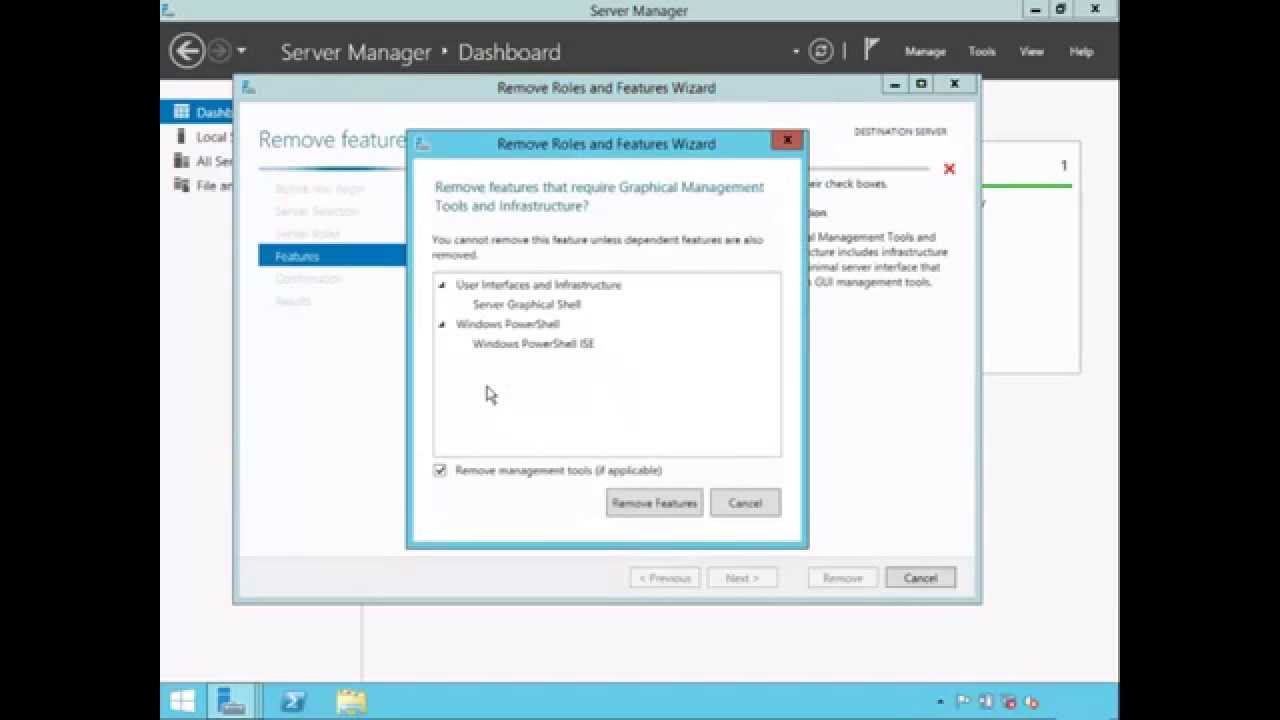Screen dimensions: 1280x720
Task: Click the front dialog's wizard title icon
Action: (x=422, y=144)
